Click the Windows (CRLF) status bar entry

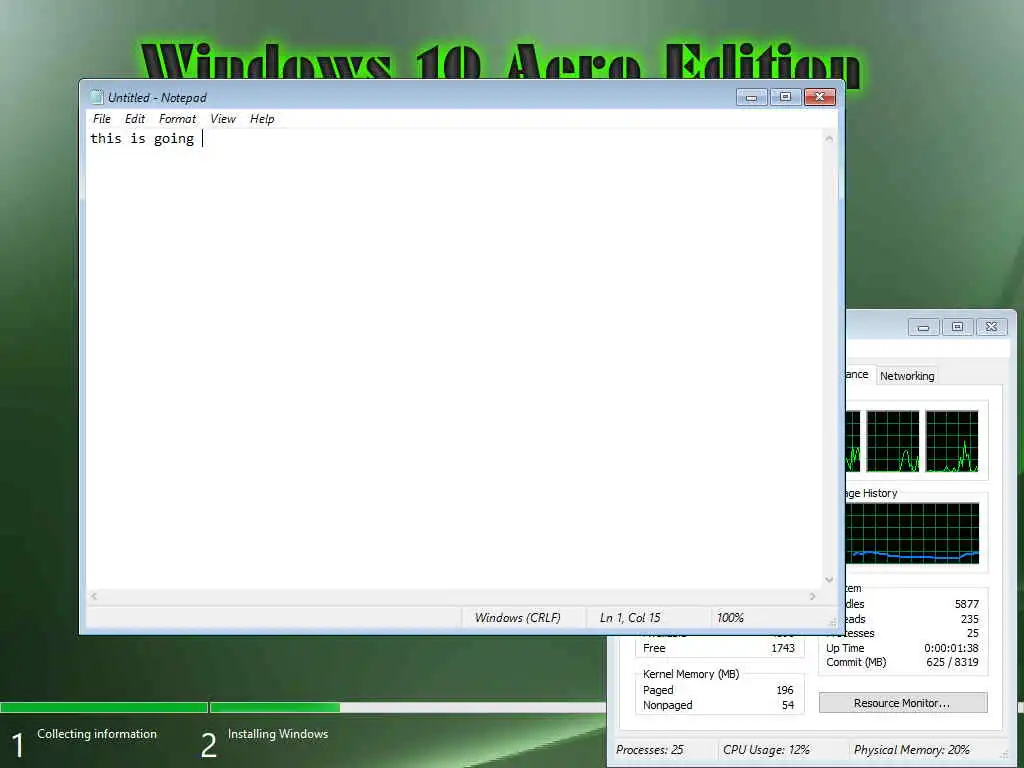[517, 617]
